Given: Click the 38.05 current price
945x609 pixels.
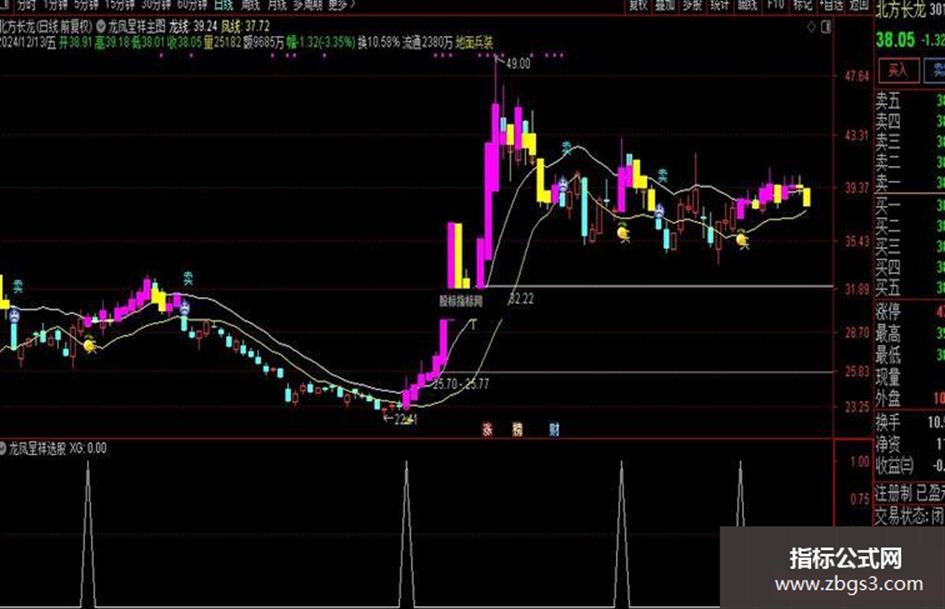Looking at the screenshot, I should click(895, 40).
